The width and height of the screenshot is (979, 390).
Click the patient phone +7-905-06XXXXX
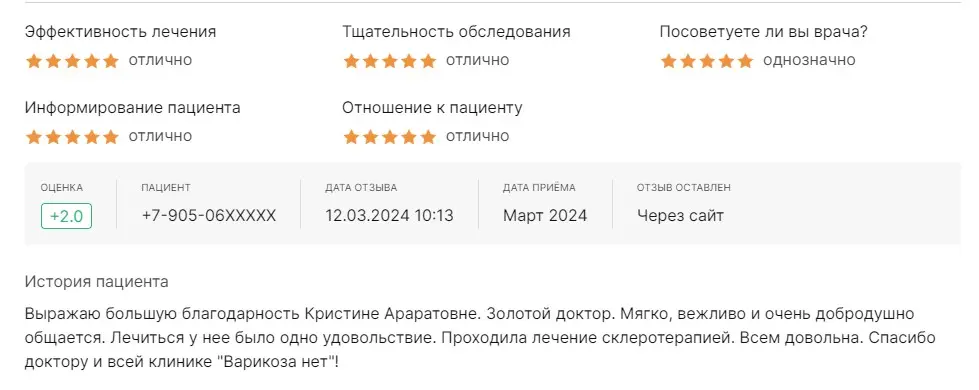[x=209, y=216]
